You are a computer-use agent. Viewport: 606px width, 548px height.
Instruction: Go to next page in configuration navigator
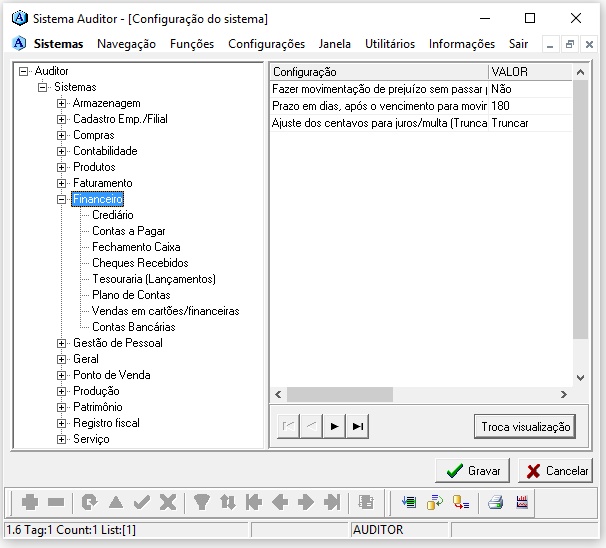point(334,426)
